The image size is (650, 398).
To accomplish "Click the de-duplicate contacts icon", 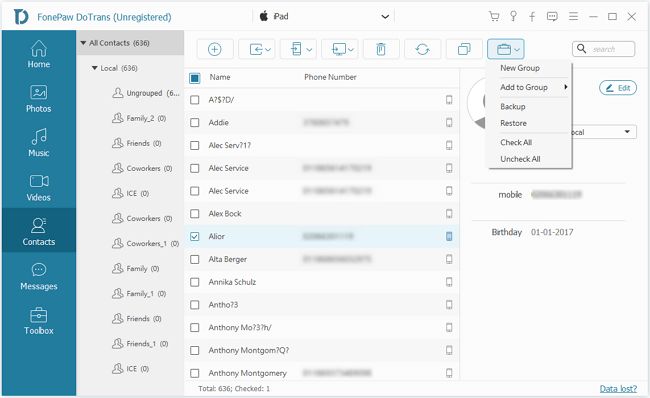I will pos(464,49).
